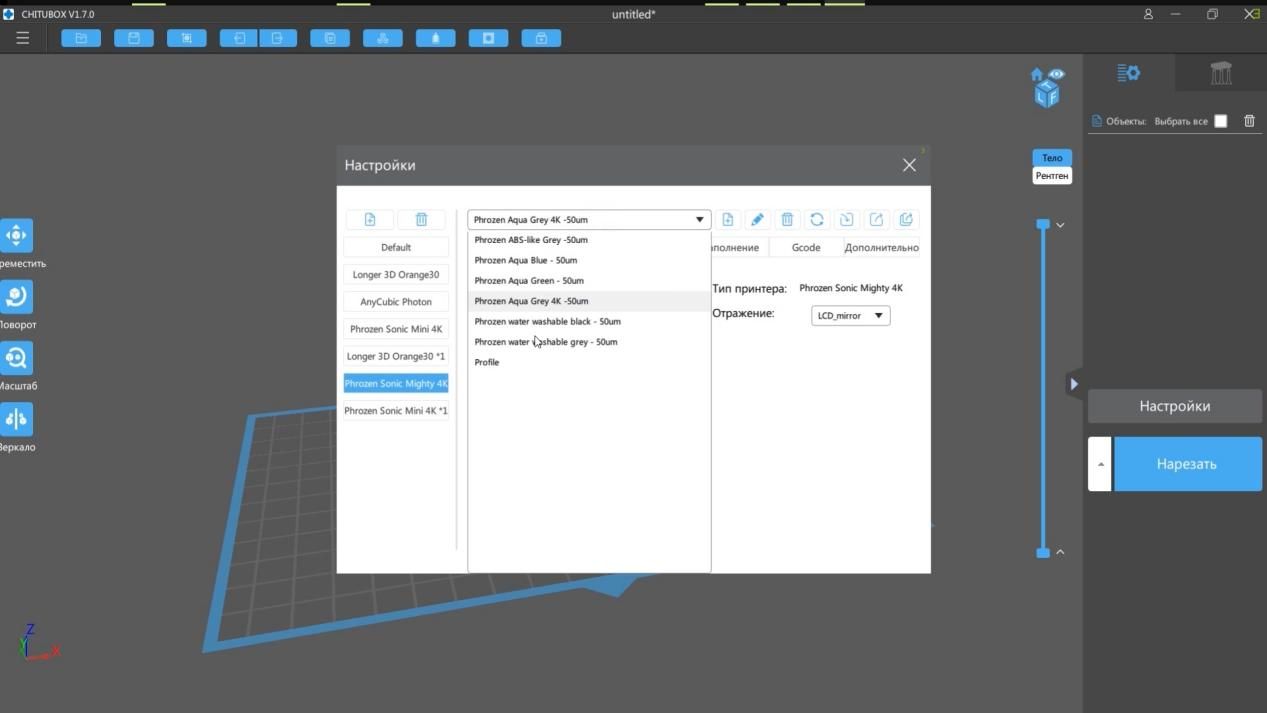Viewport: 1267px width, 713px height.
Task: Click the Move tool on left sidebar
Action: pyautogui.click(x=16, y=236)
